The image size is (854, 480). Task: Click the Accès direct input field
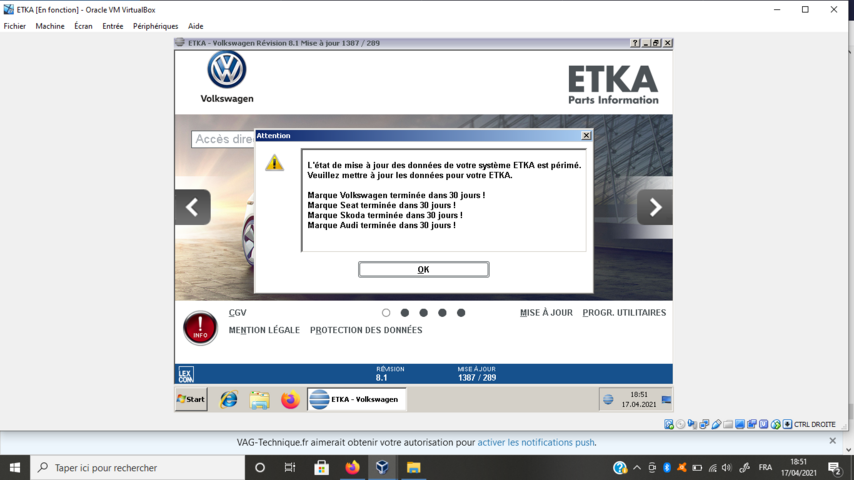[223, 139]
